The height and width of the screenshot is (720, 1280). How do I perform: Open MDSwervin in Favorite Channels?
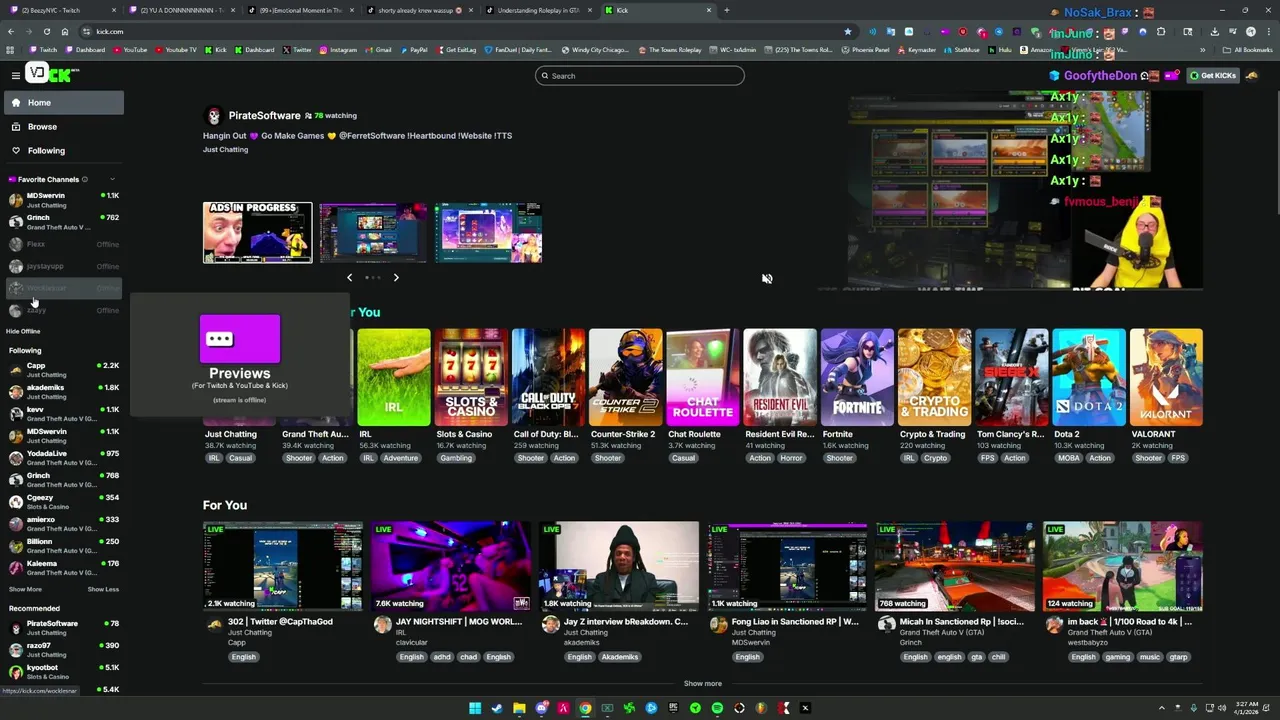coord(64,200)
